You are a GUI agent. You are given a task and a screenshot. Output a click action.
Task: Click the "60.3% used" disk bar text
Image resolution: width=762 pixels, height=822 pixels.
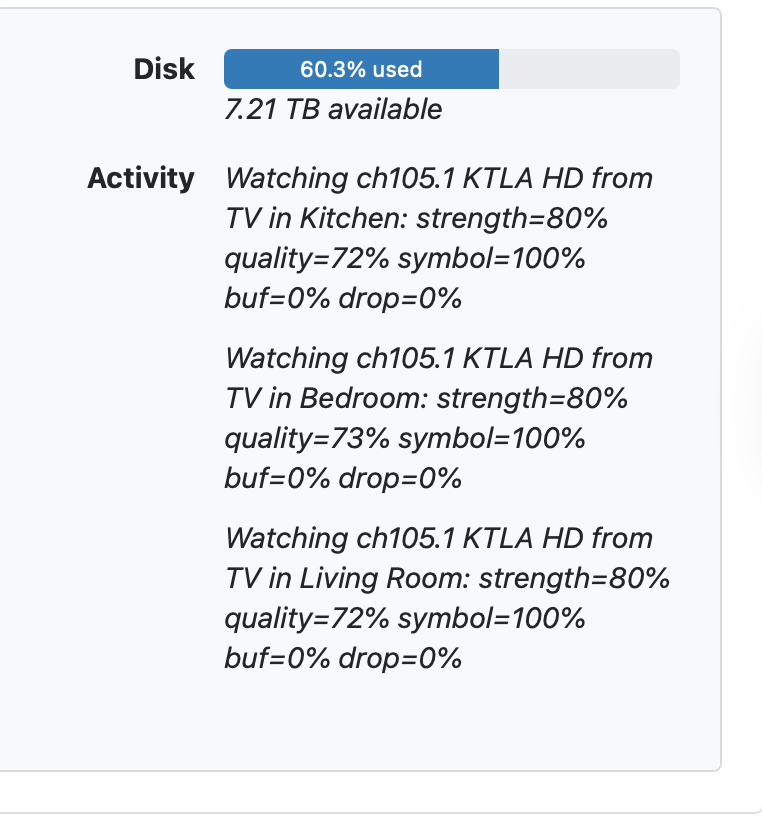(361, 70)
